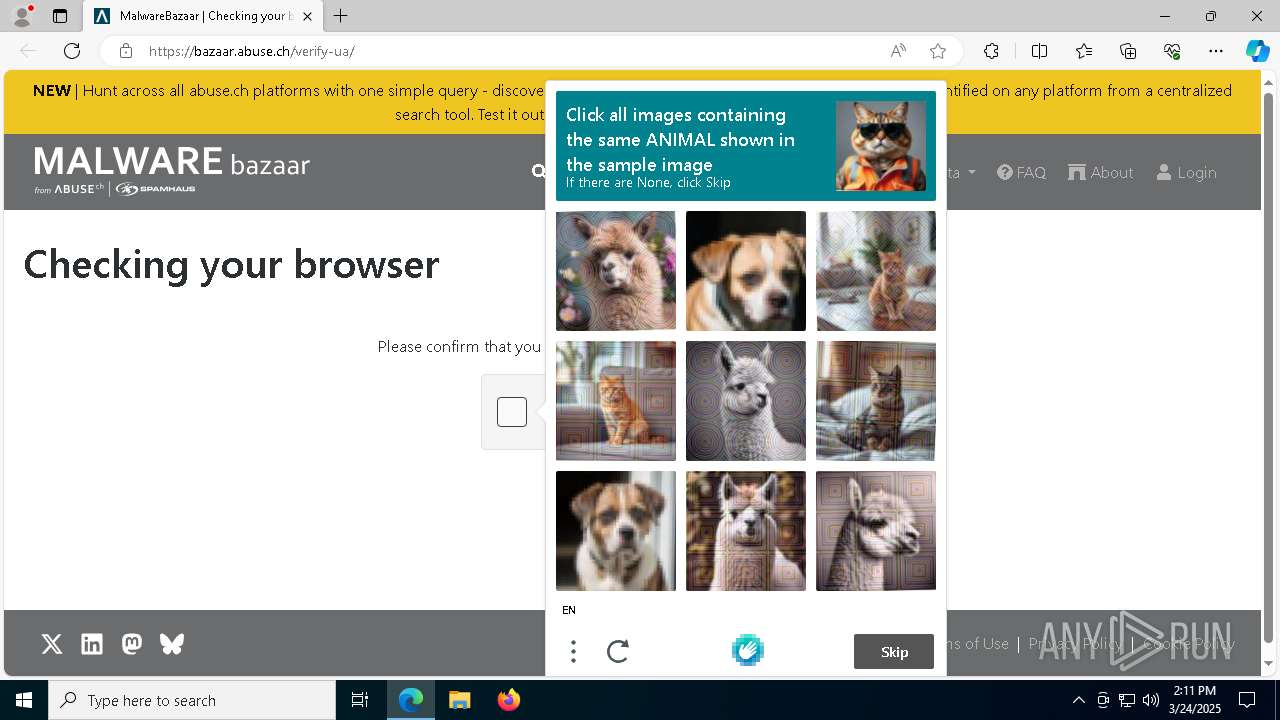
Task: Show hidden system tray icons
Action: click(x=1078, y=700)
